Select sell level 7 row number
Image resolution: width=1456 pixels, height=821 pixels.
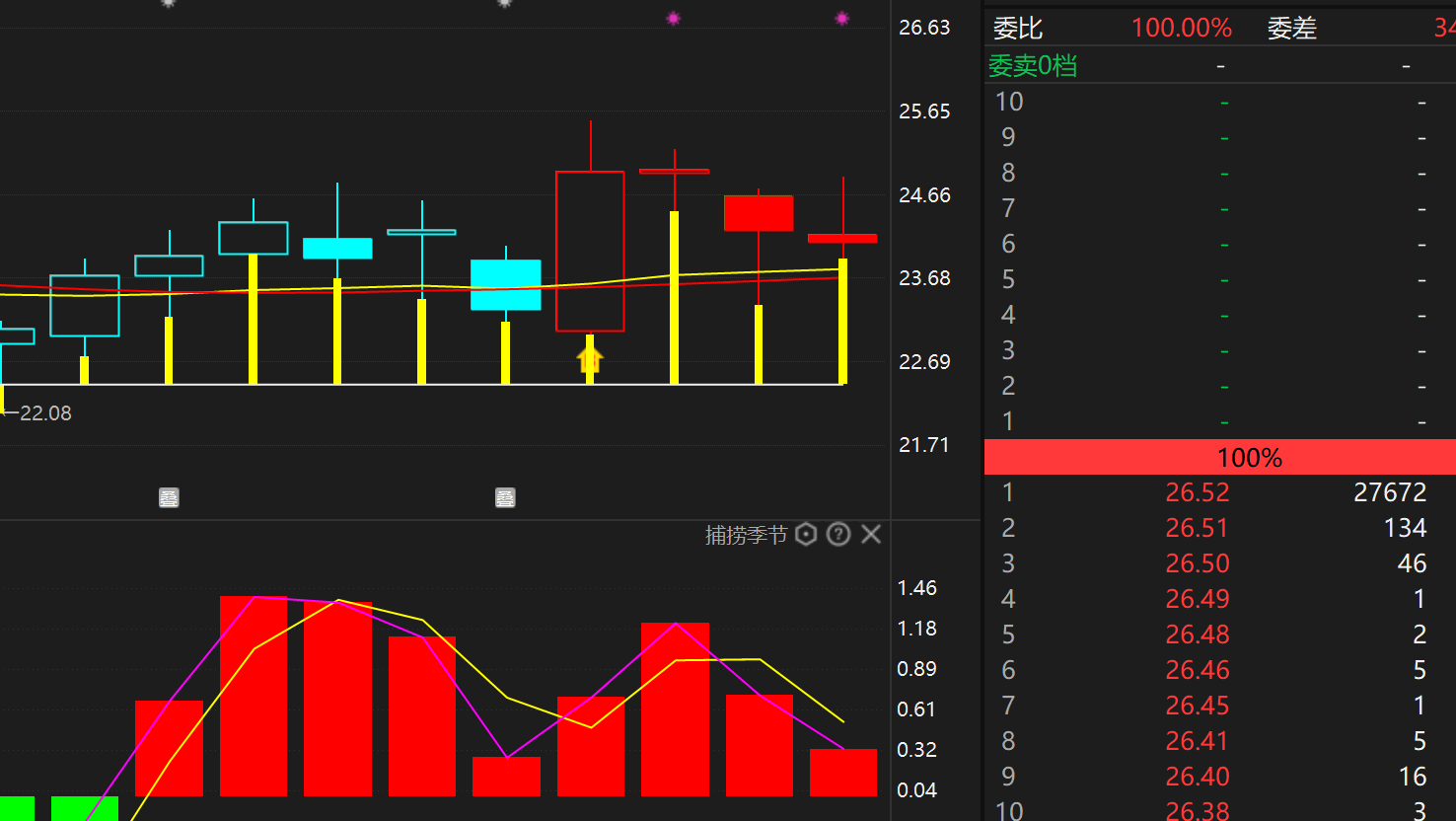coord(1008,208)
